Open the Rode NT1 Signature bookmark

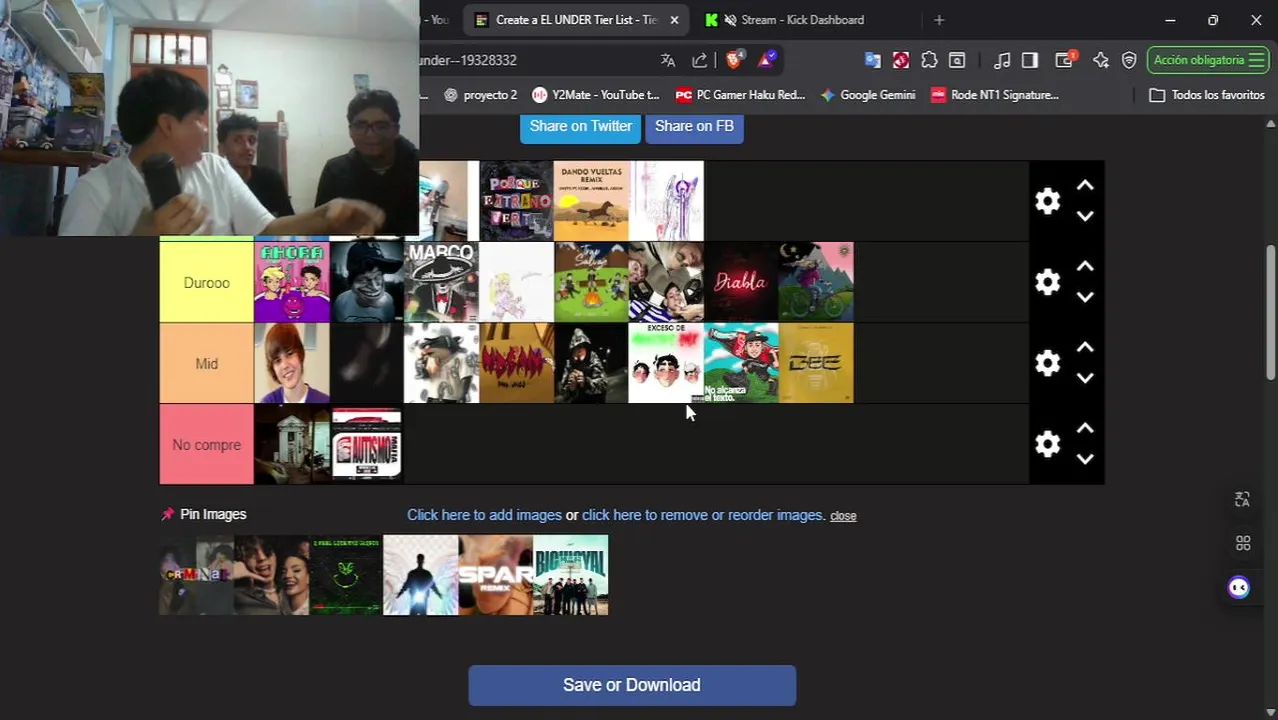[995, 95]
